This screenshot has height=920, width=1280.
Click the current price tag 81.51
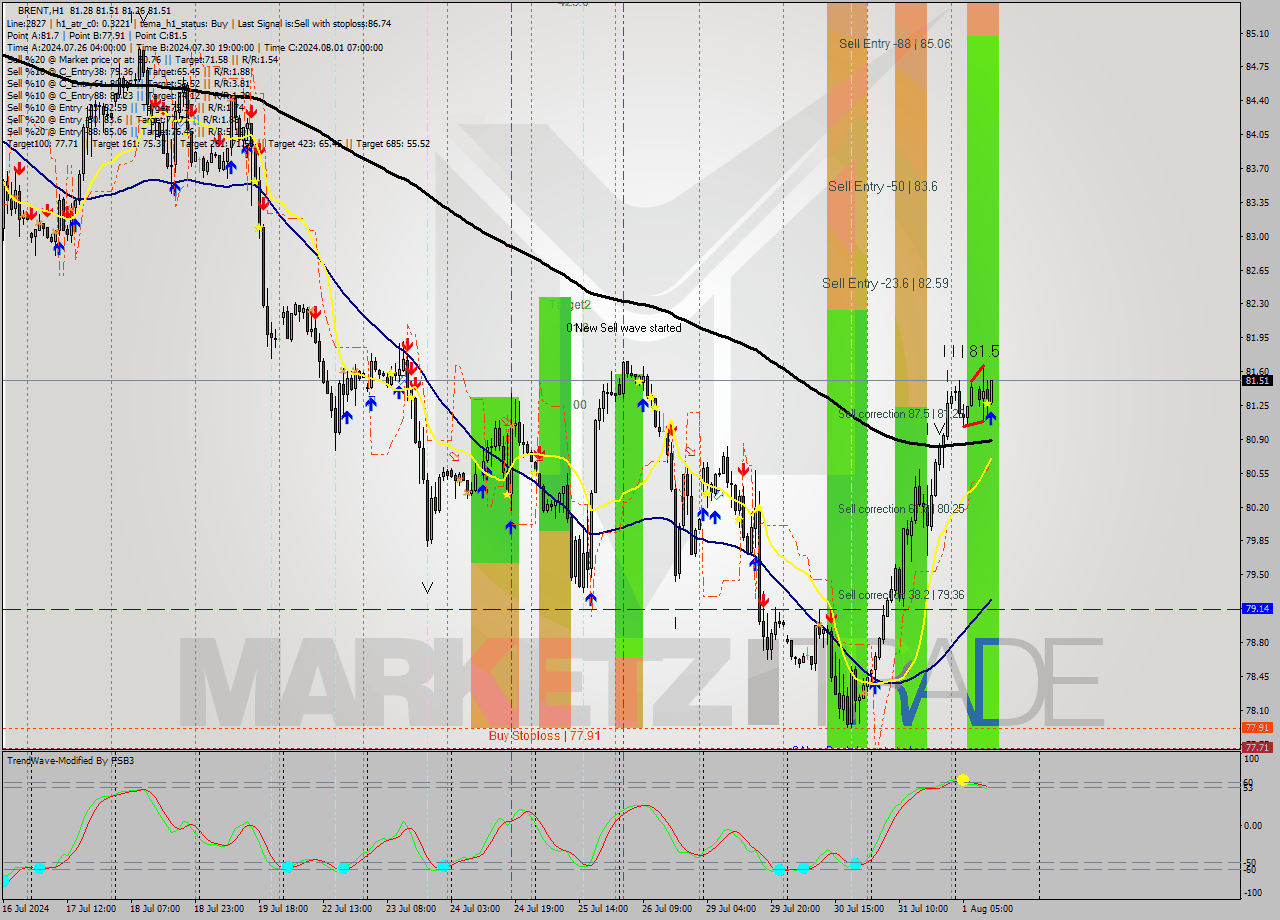click(x=1257, y=381)
